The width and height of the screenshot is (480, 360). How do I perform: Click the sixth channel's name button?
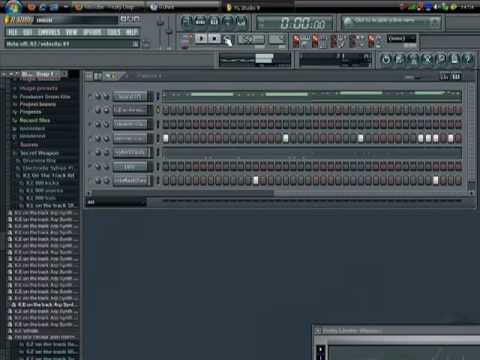click(x=130, y=166)
